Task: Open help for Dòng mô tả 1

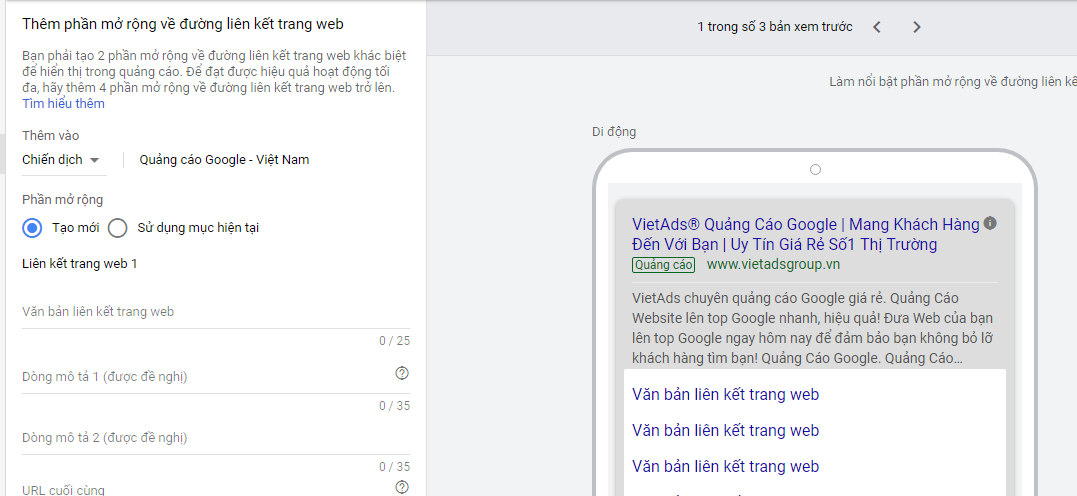Action: (x=403, y=373)
